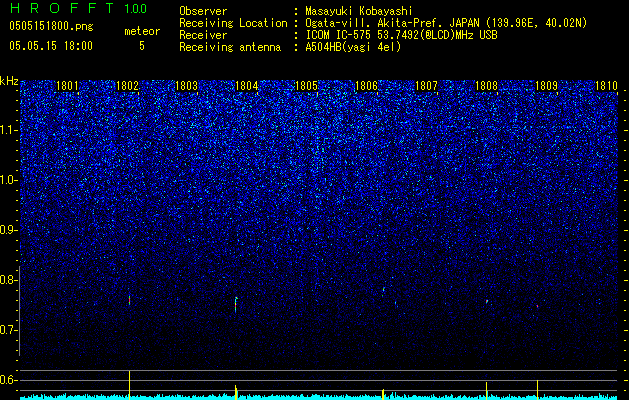
Task: Click the filename 0505151800.png
Action: tap(51, 26)
